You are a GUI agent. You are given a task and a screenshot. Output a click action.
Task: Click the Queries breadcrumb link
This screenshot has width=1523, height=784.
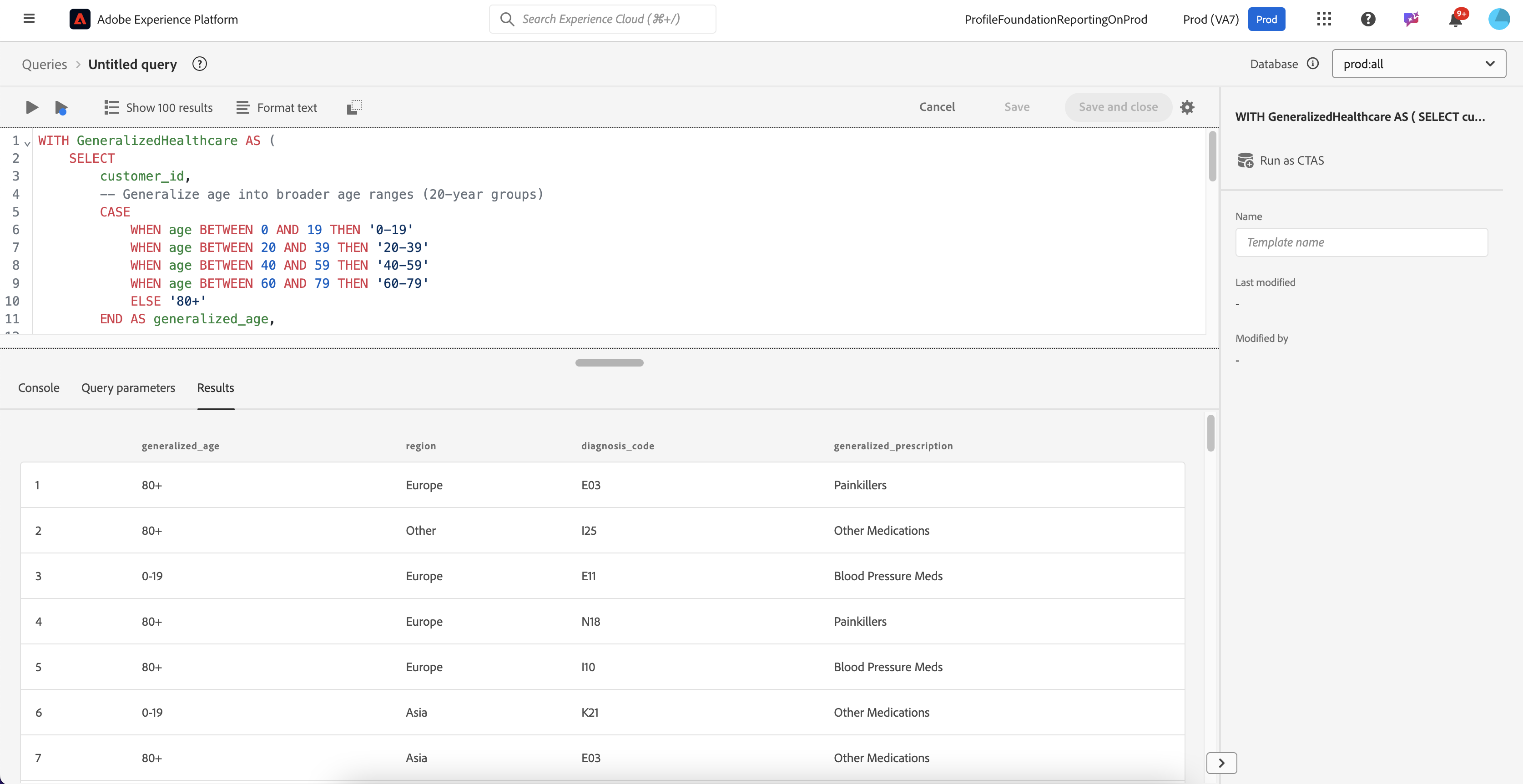pyautogui.click(x=44, y=64)
